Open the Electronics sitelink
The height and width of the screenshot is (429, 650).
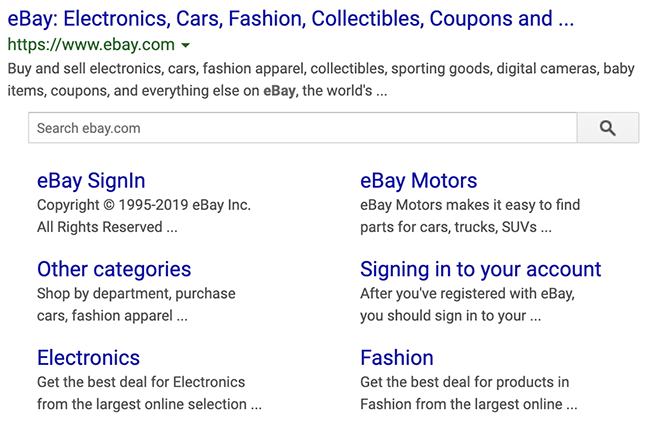point(88,357)
